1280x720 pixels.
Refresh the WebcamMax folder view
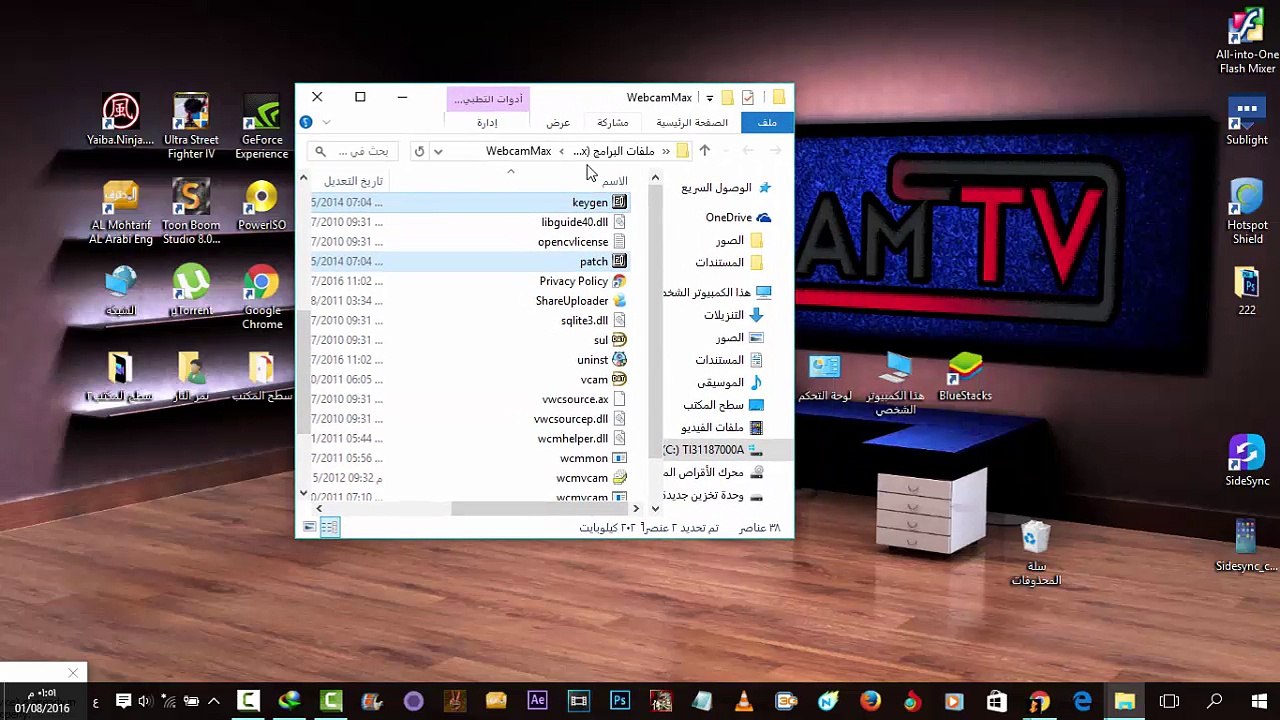pyautogui.click(x=419, y=151)
